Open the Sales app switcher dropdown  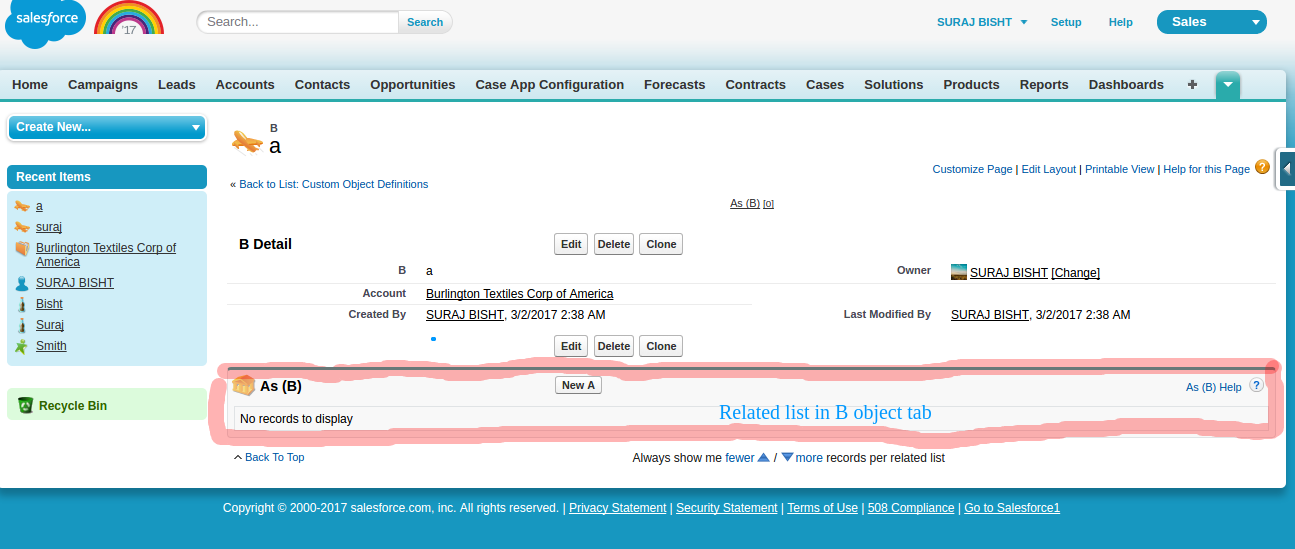(x=1211, y=22)
